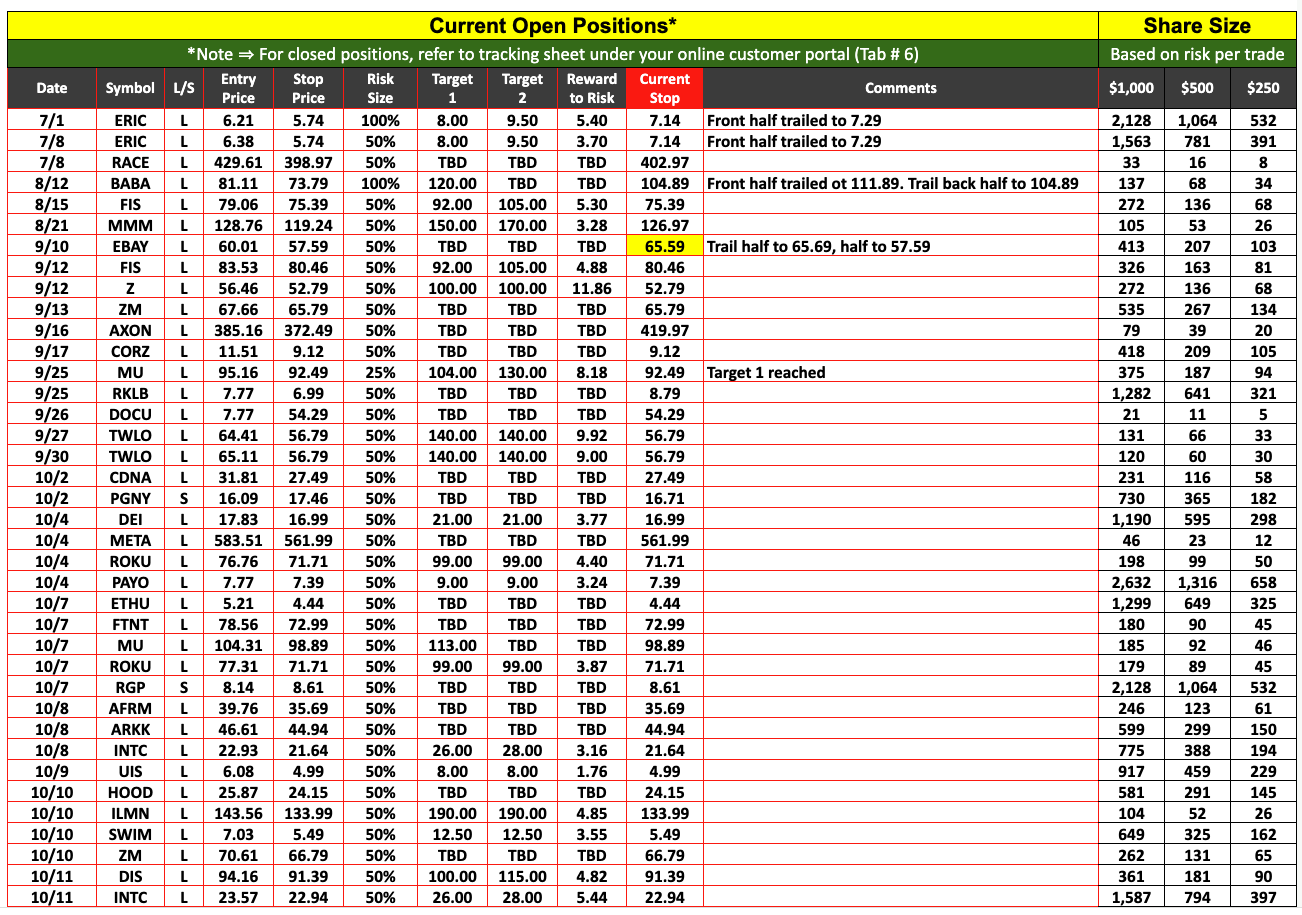The height and width of the screenshot is (915, 1302).
Task: Select BABA's front half trailed comment
Action: pyautogui.click(x=892, y=183)
